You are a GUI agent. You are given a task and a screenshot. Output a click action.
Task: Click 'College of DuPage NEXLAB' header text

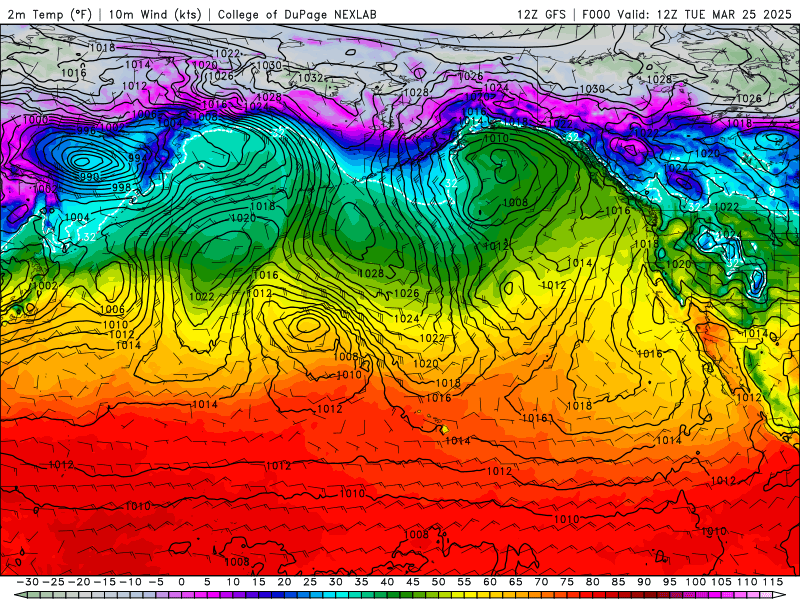[x=297, y=14]
